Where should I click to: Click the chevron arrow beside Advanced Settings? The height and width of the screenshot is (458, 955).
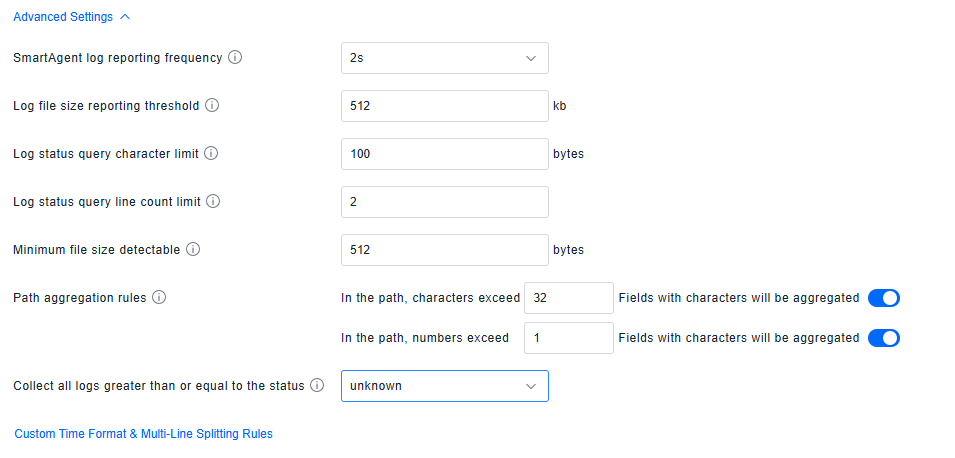(124, 17)
